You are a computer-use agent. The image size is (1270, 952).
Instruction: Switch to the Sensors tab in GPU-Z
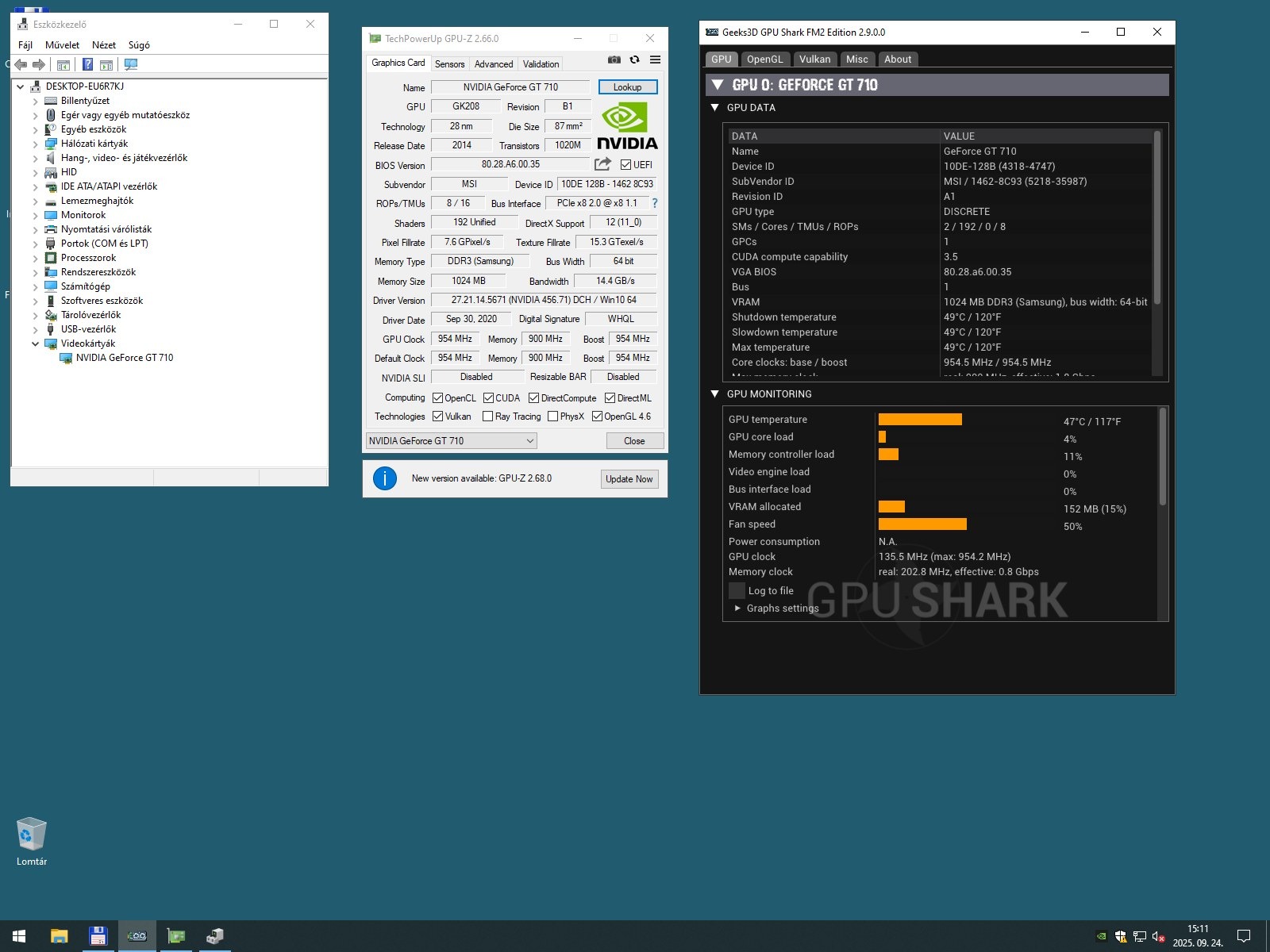[x=450, y=64]
